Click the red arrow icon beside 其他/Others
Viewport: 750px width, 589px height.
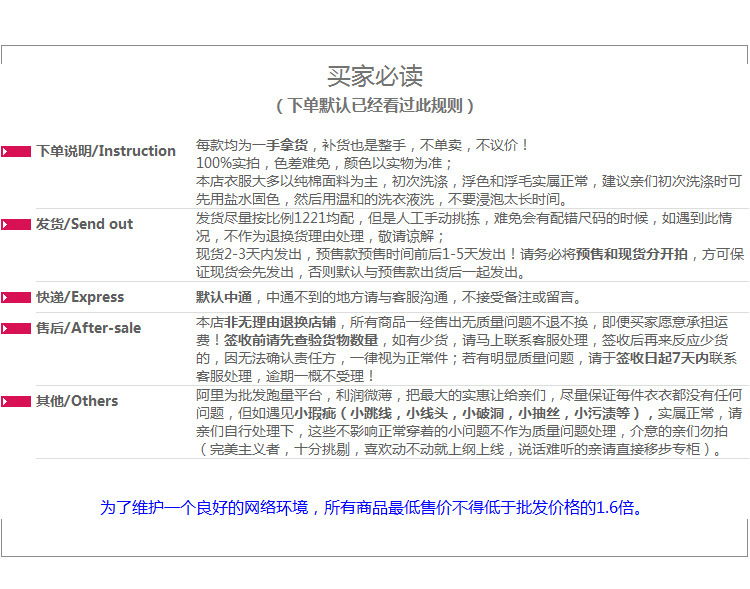[16, 401]
